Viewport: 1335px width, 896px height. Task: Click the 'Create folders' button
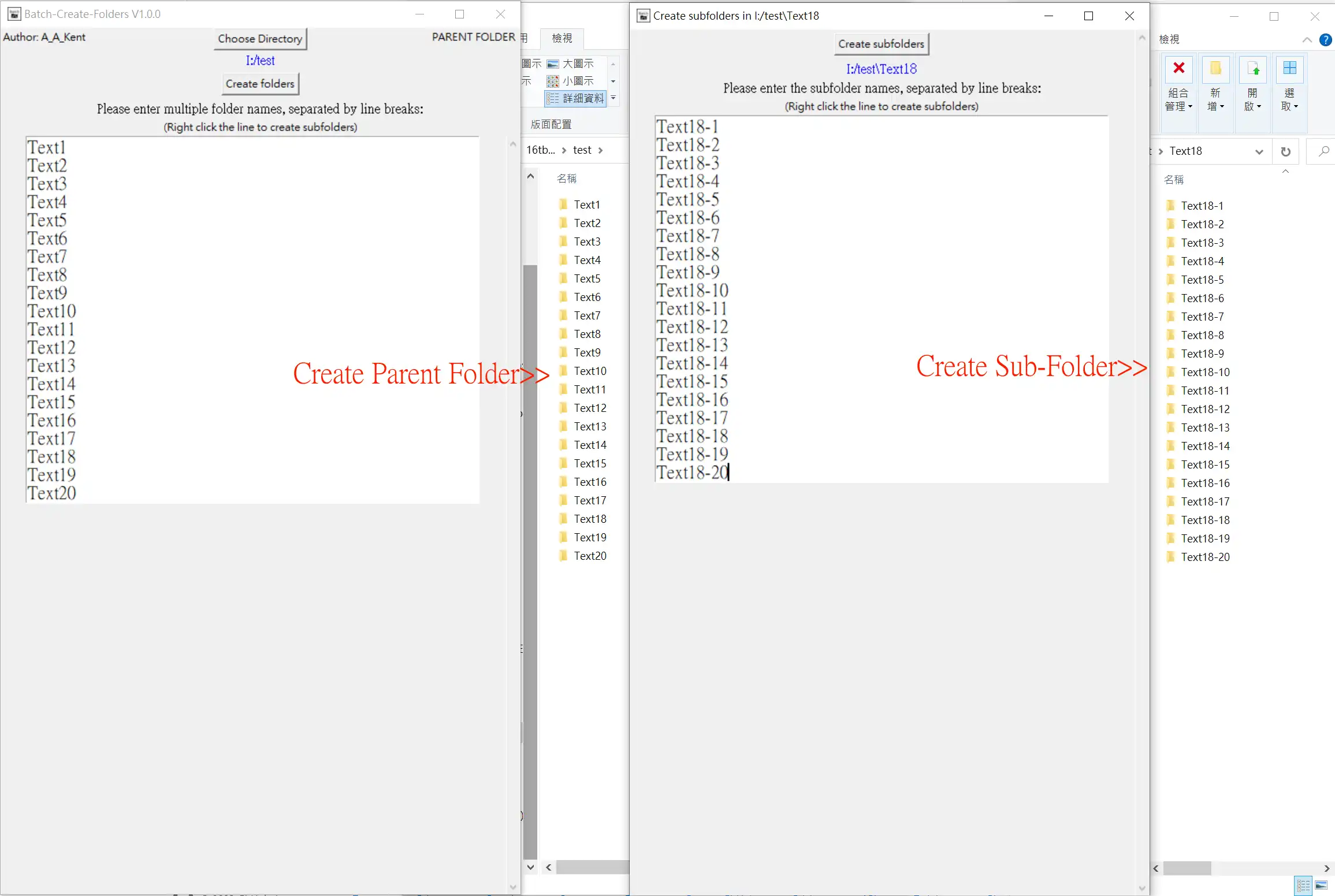[x=260, y=83]
